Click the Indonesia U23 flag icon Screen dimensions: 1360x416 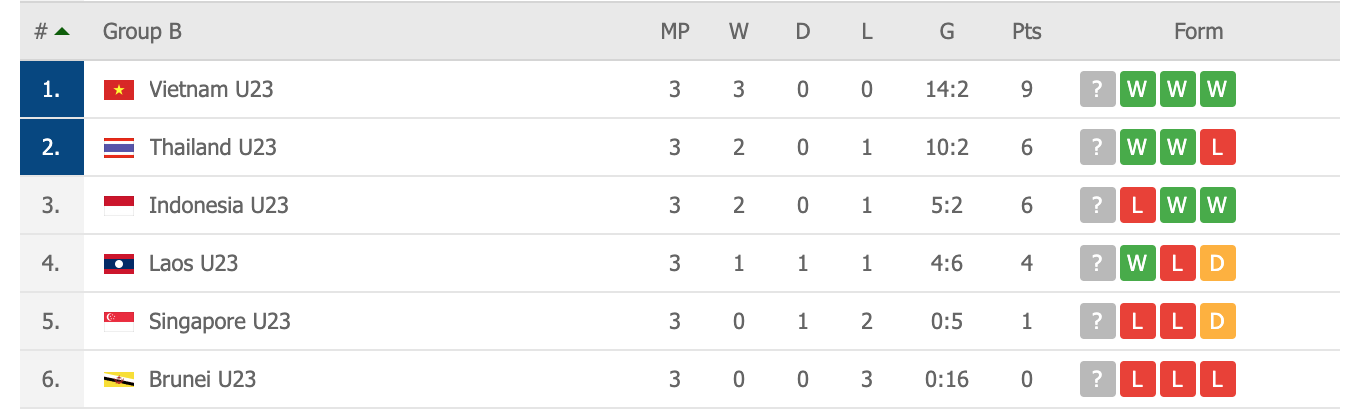[x=118, y=206]
